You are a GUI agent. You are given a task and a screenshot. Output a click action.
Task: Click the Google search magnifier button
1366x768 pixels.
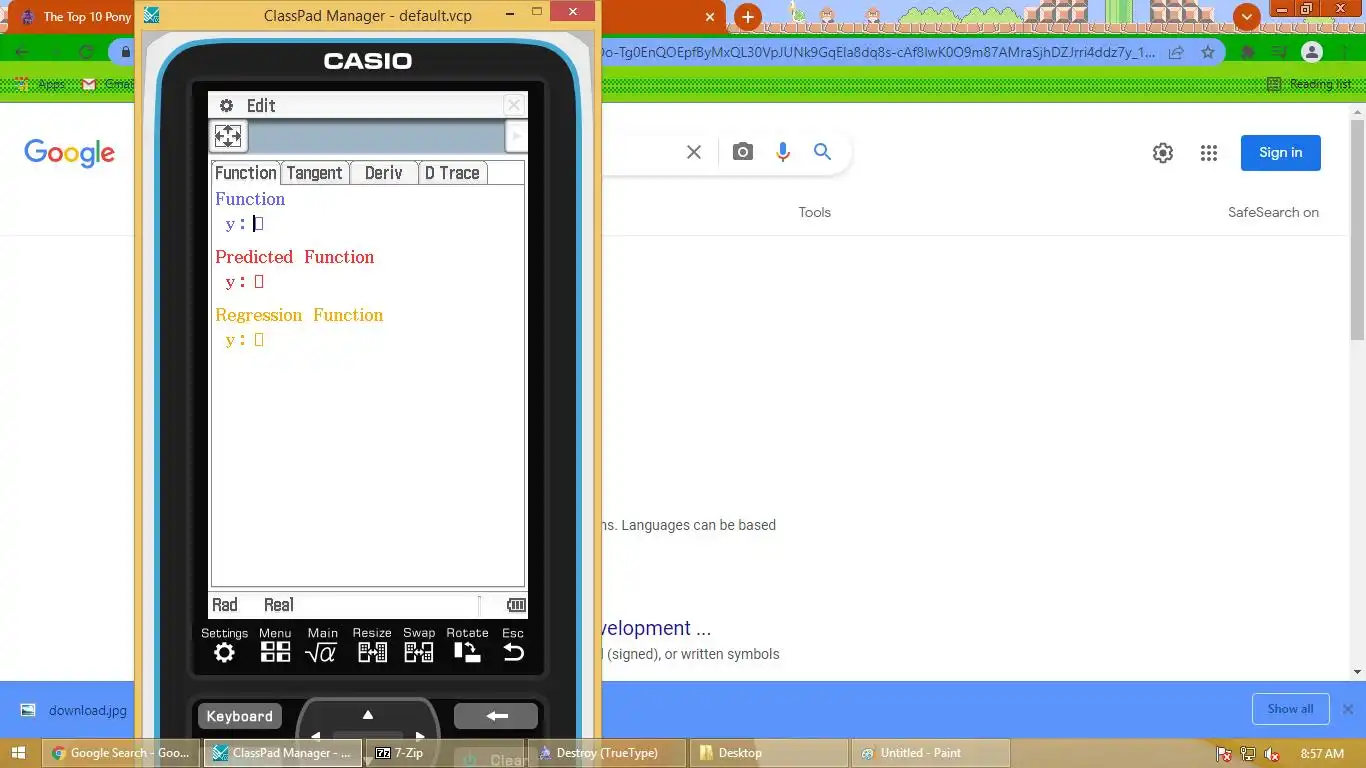coord(822,152)
